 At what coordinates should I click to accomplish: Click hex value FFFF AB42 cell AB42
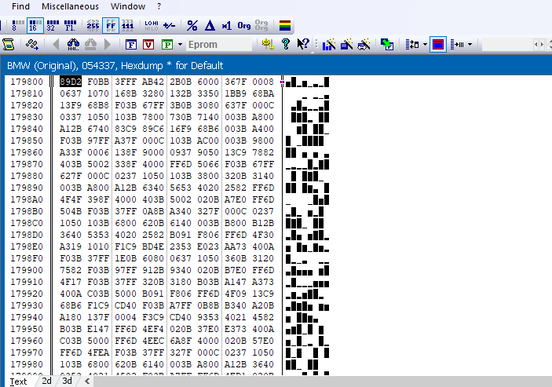[153, 82]
